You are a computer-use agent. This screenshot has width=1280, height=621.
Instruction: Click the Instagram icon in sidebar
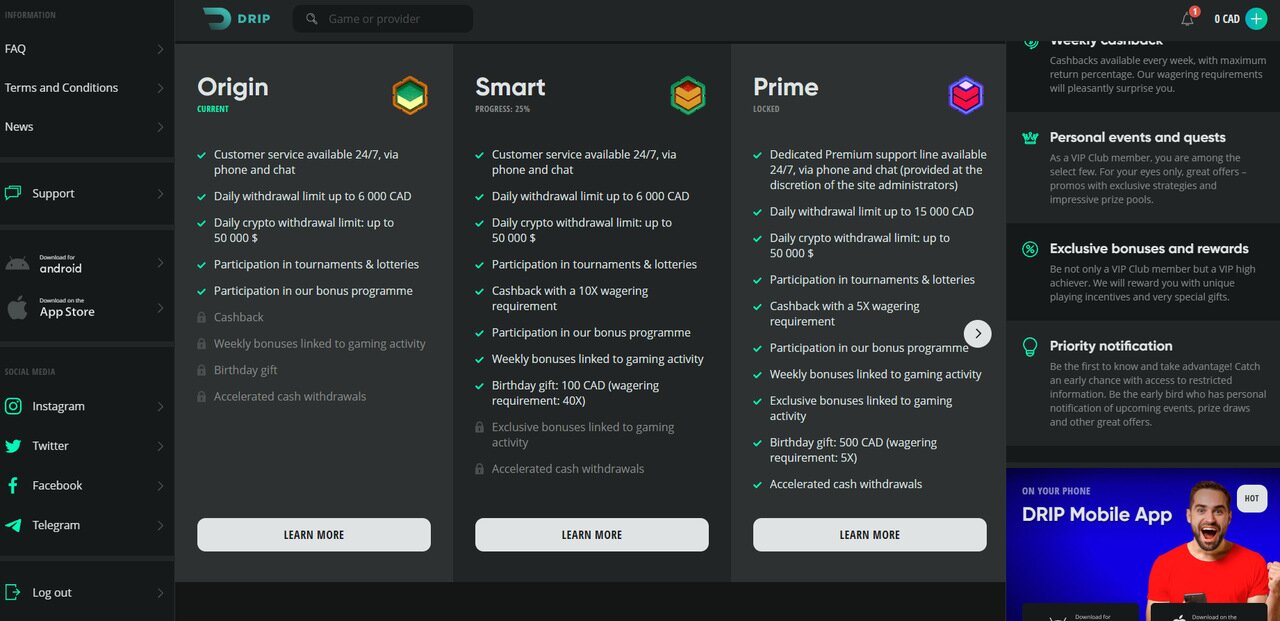(x=14, y=406)
